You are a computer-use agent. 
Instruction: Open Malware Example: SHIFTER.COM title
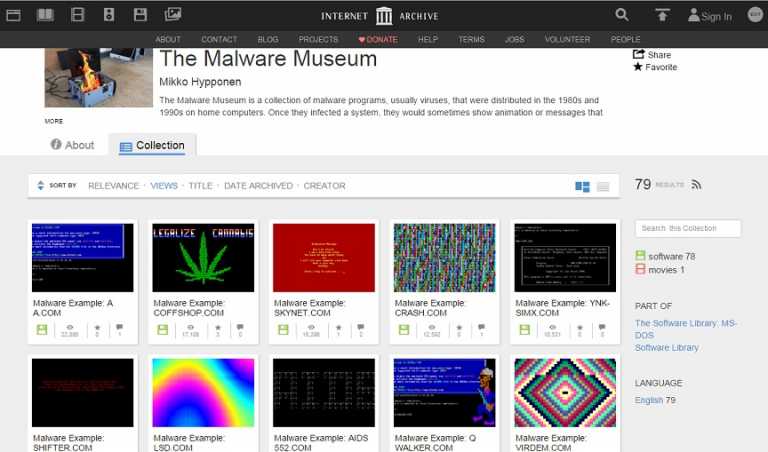point(69,443)
